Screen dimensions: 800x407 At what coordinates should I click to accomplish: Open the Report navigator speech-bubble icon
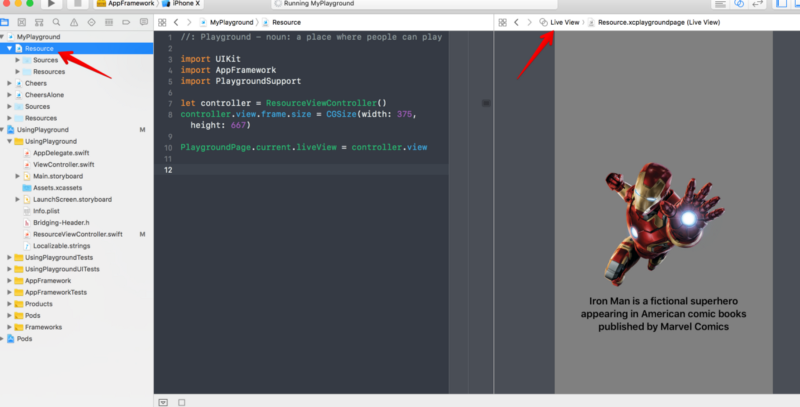[x=144, y=22]
